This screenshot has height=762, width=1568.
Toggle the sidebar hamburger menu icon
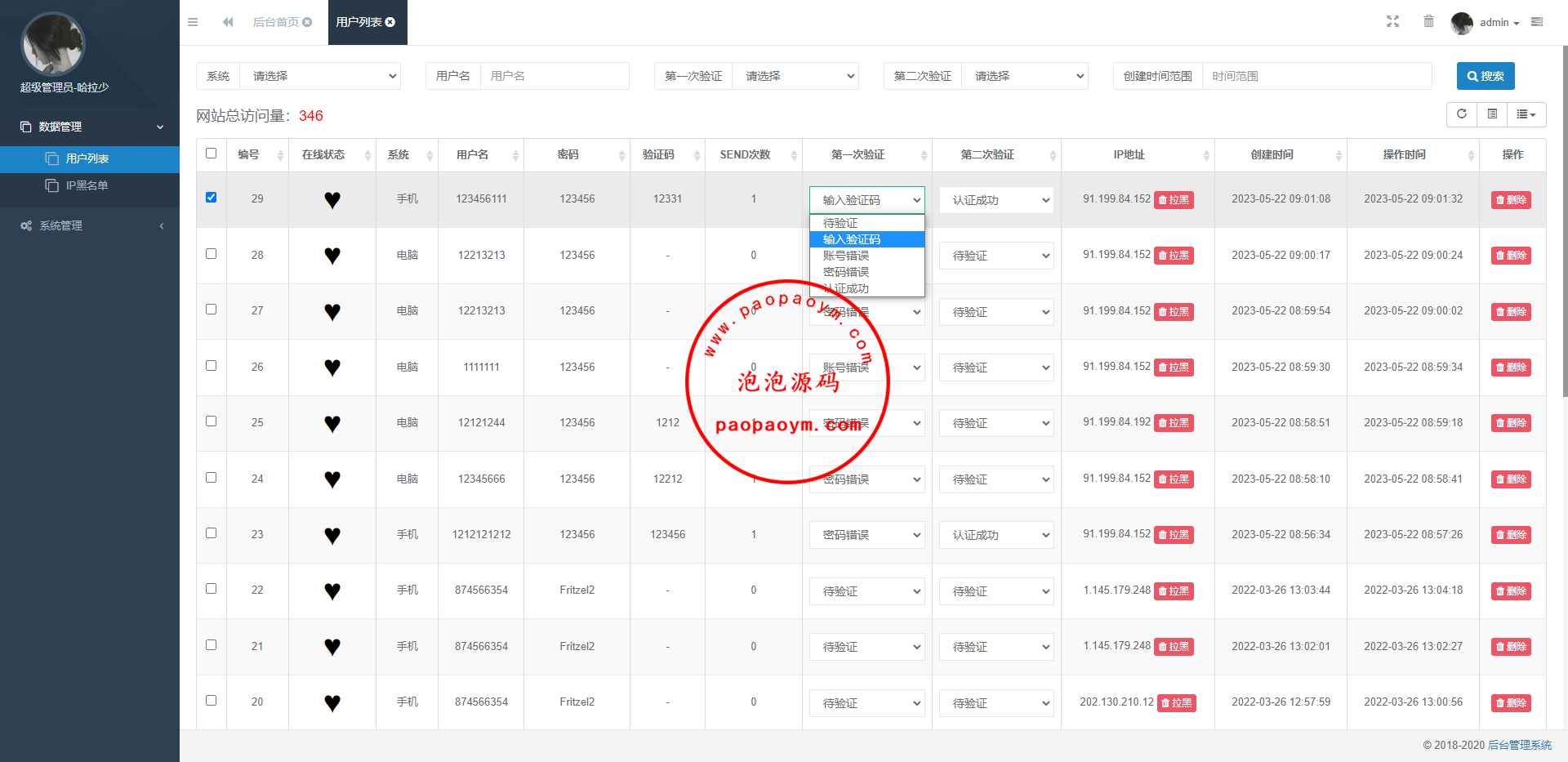pos(193,22)
